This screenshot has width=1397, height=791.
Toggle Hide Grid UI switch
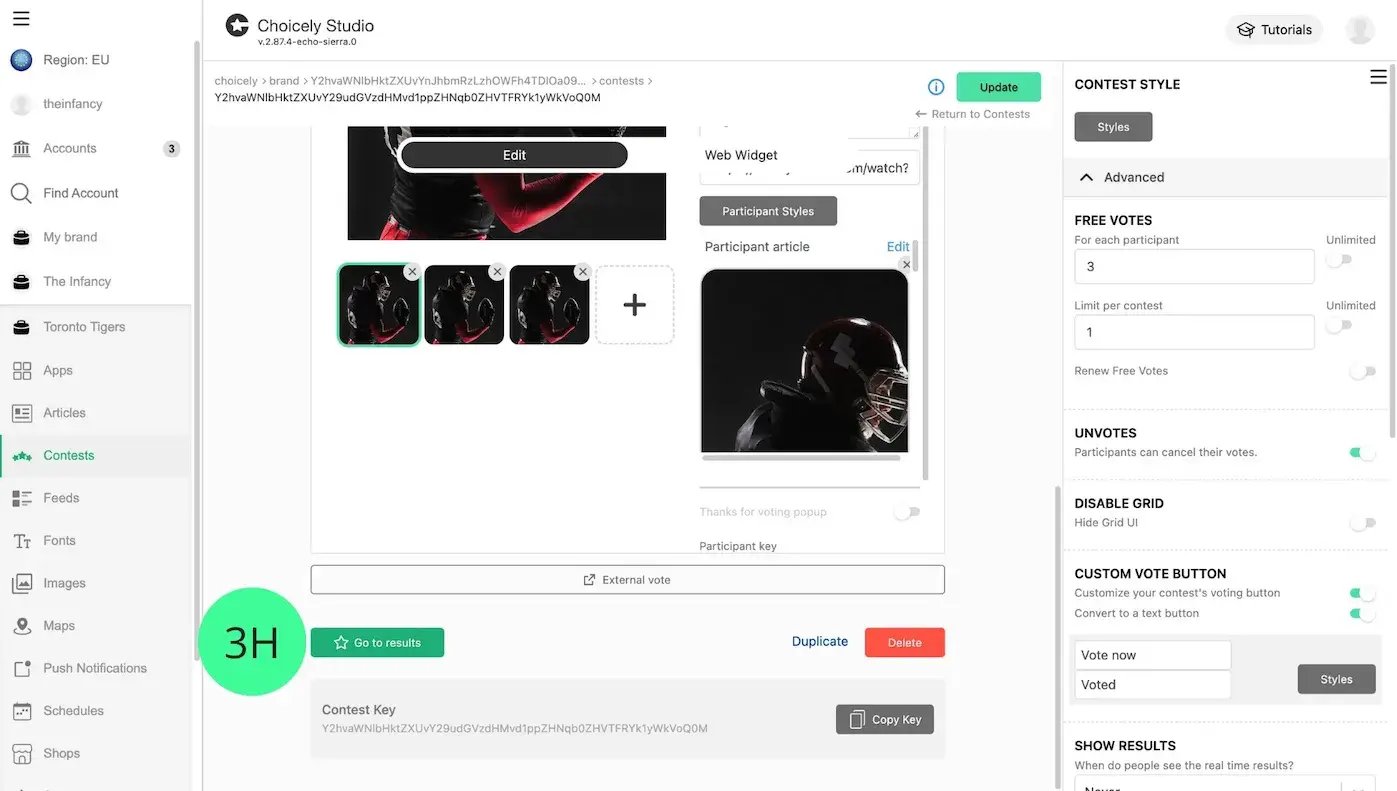1363,523
